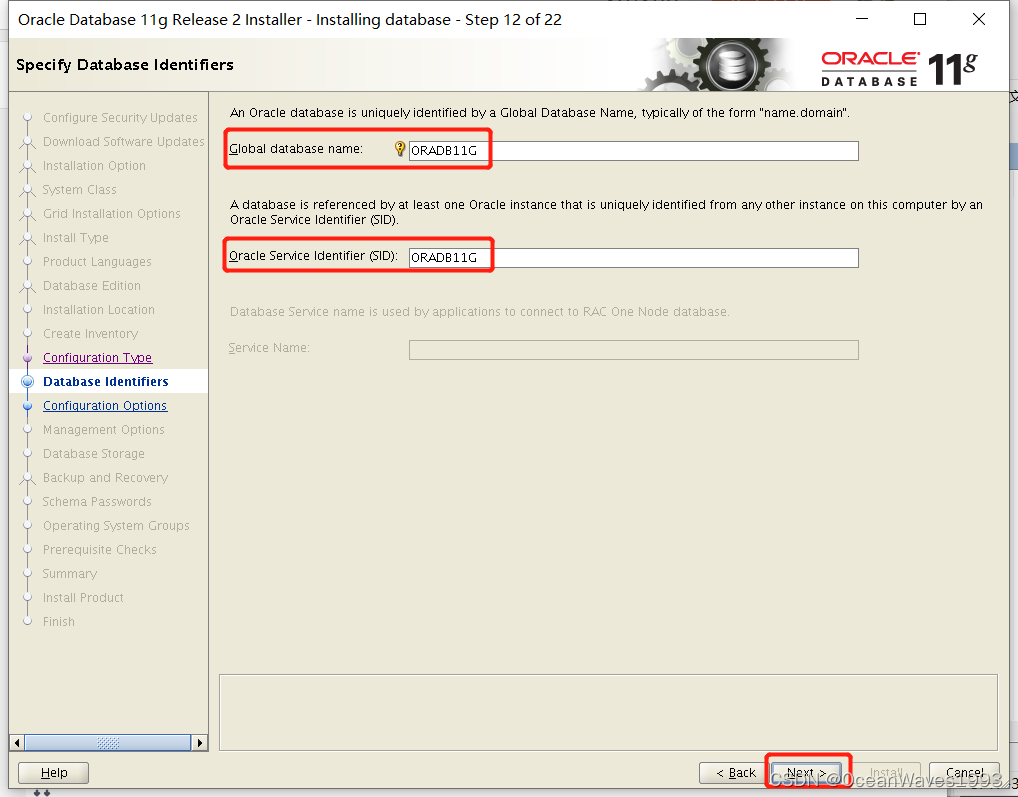This screenshot has width=1018, height=797.
Task: Go to the Next installer step
Action: point(807,772)
